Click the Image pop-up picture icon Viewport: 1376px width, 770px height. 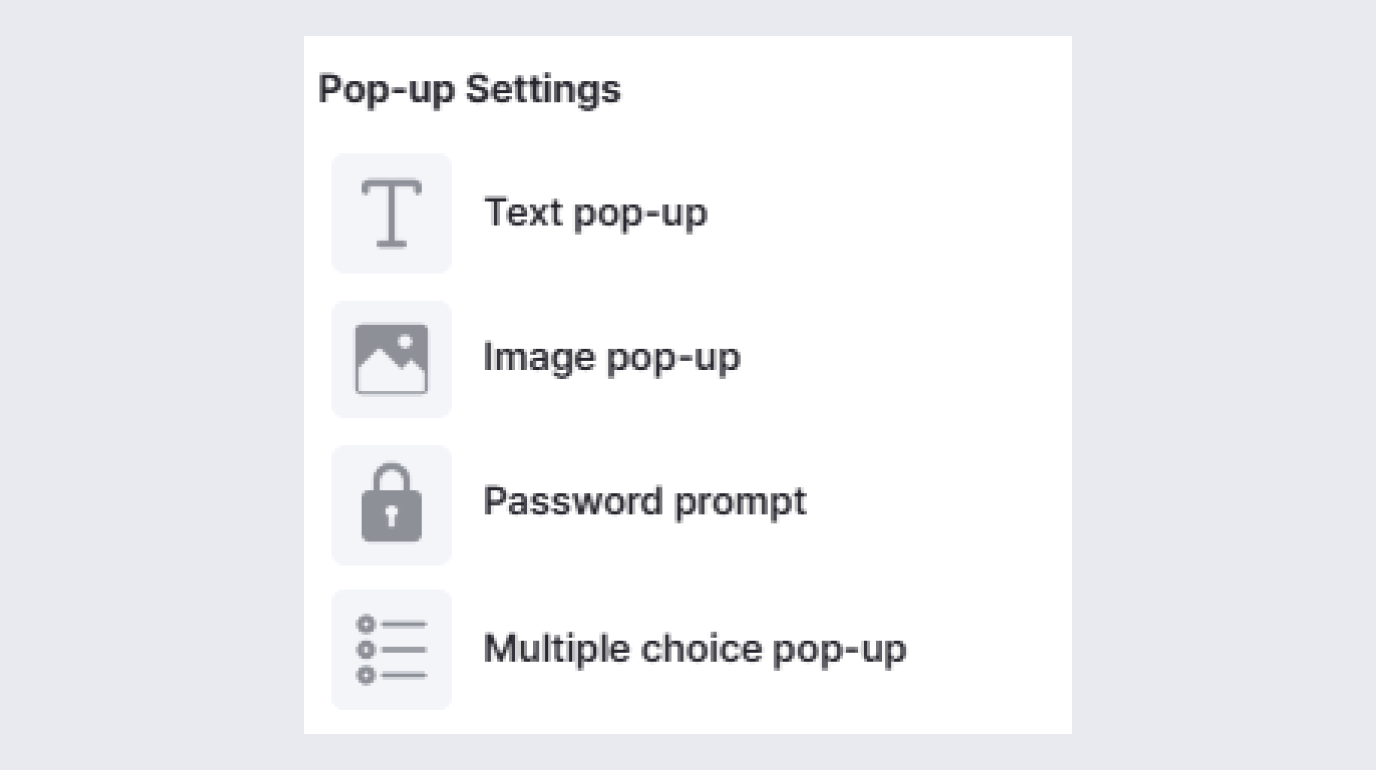point(391,357)
